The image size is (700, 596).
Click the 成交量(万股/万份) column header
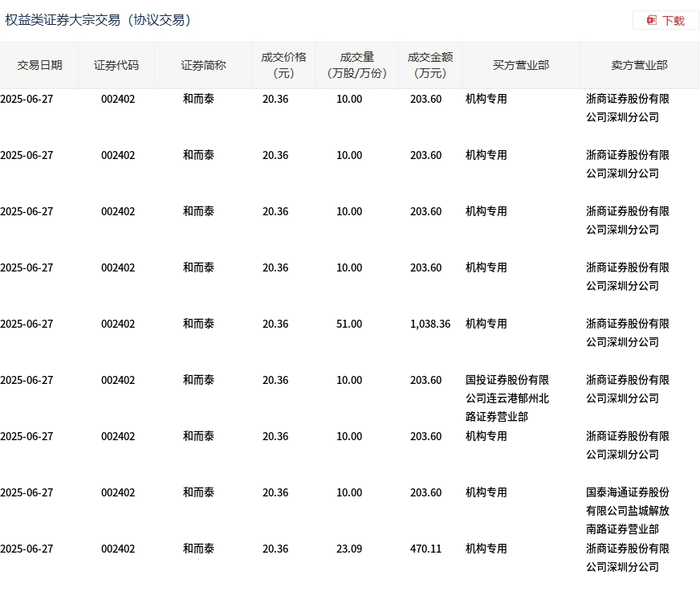357,65
